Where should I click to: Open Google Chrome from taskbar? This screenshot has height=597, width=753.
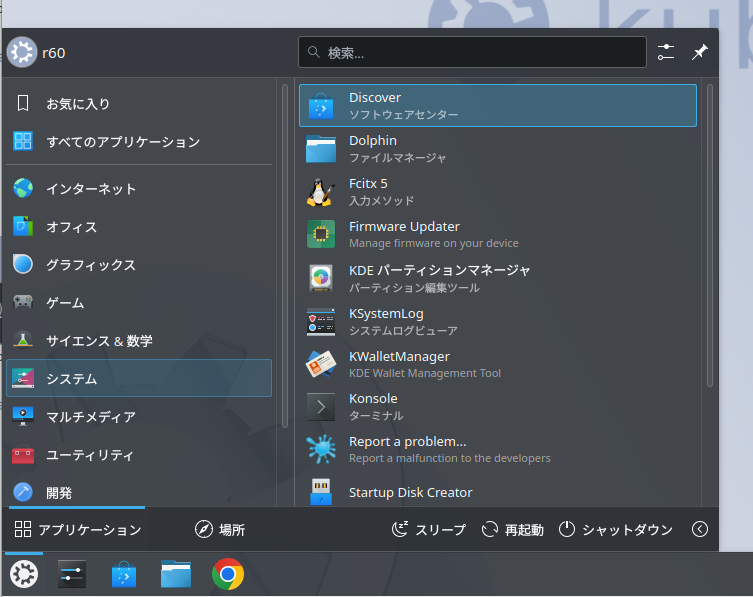pyautogui.click(x=228, y=574)
